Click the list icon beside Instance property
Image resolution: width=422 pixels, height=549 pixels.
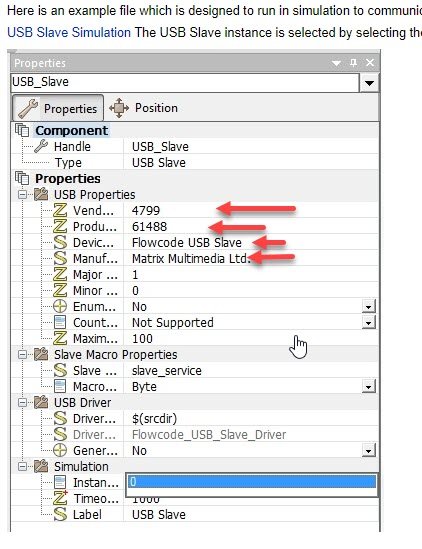coord(60,482)
